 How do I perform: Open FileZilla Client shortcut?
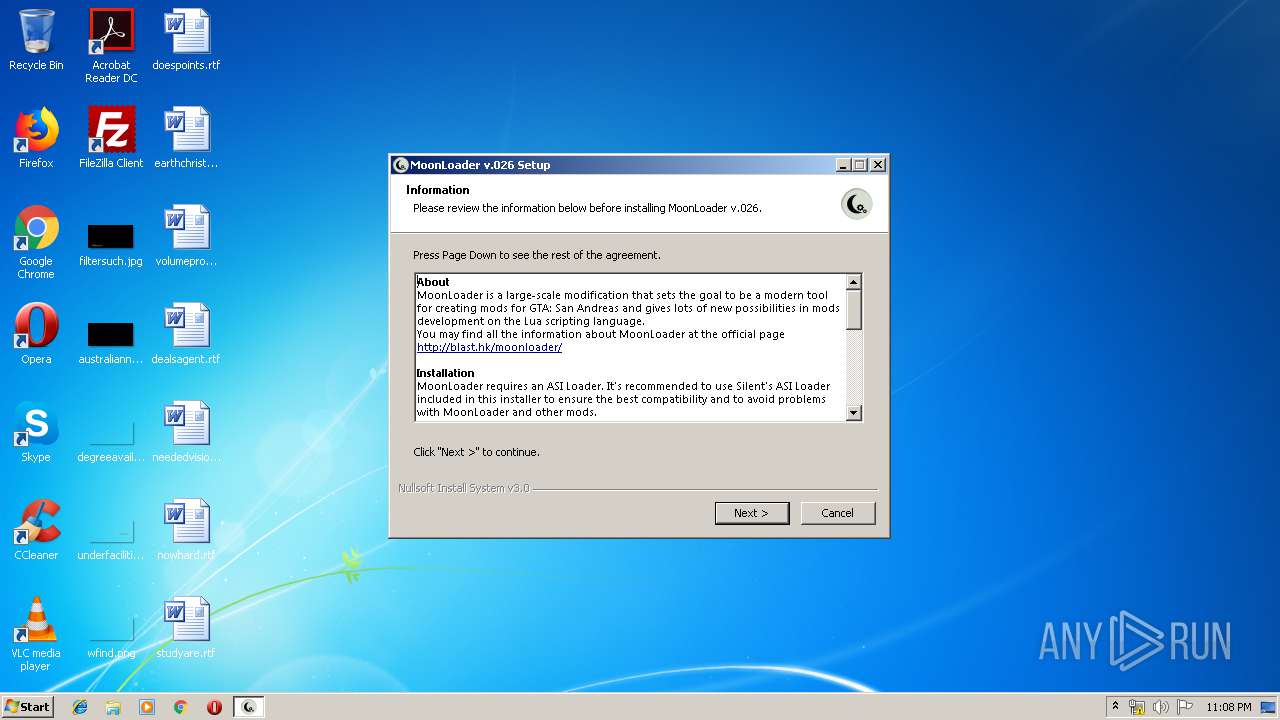111,138
